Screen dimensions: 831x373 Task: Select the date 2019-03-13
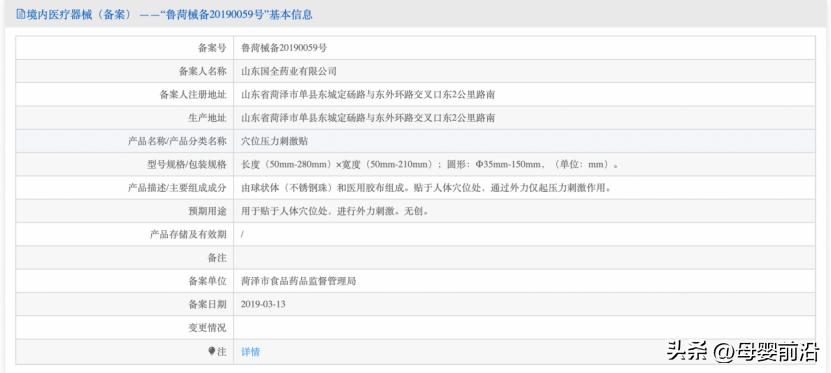pos(263,305)
